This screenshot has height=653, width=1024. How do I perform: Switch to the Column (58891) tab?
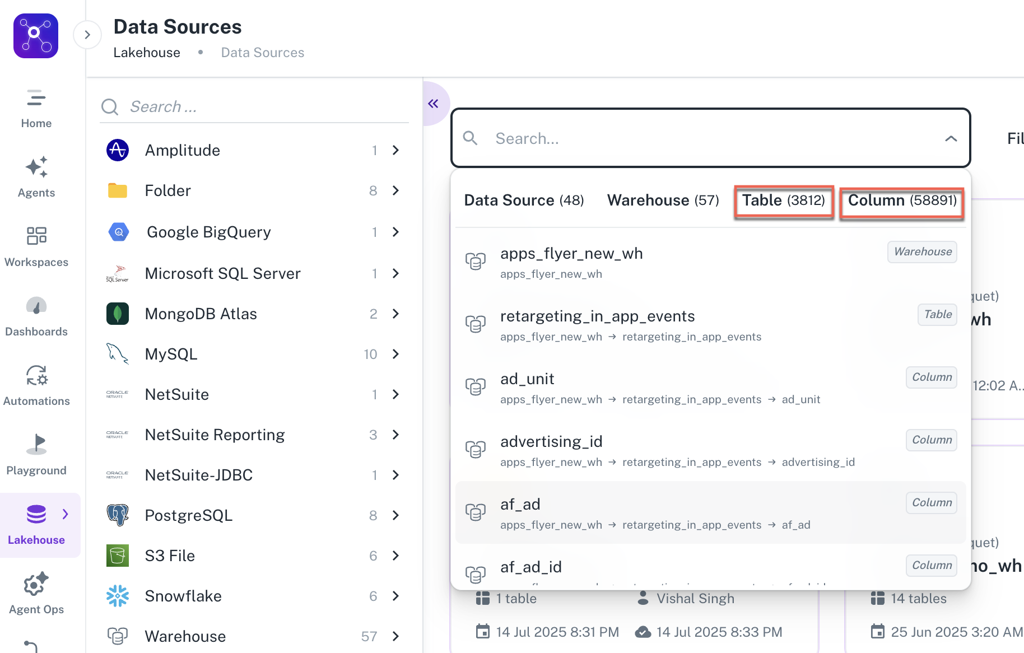click(x=902, y=201)
